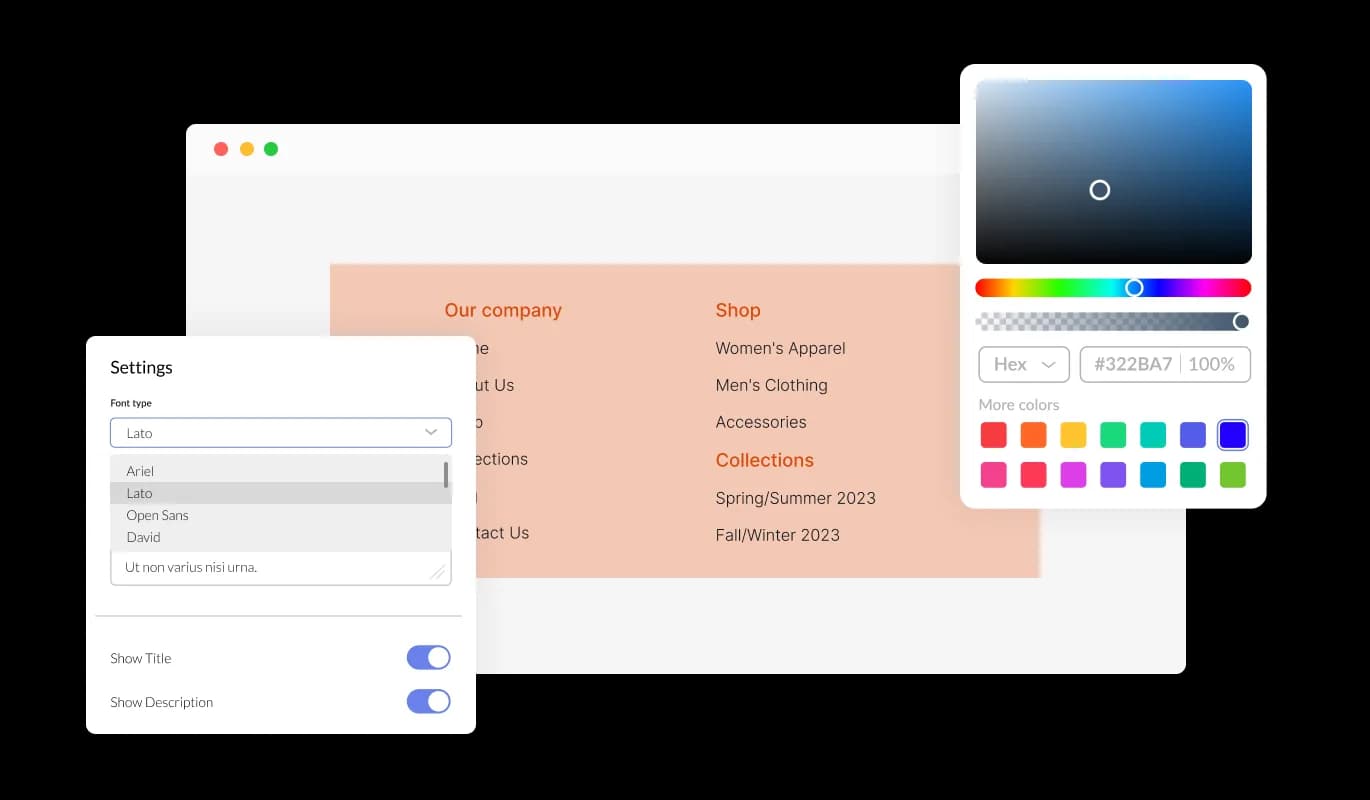
Task: Edit the description text field
Action: pyautogui.click(x=280, y=567)
